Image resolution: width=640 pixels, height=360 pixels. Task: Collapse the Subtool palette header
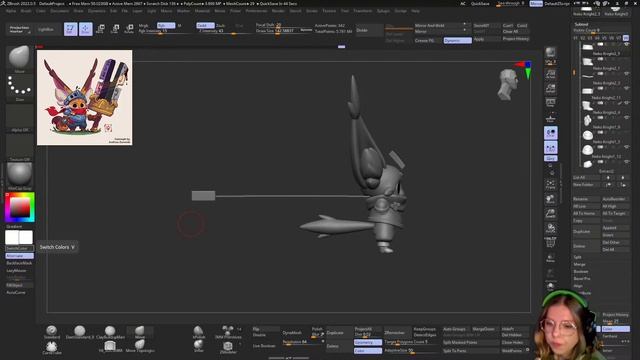tap(582, 24)
